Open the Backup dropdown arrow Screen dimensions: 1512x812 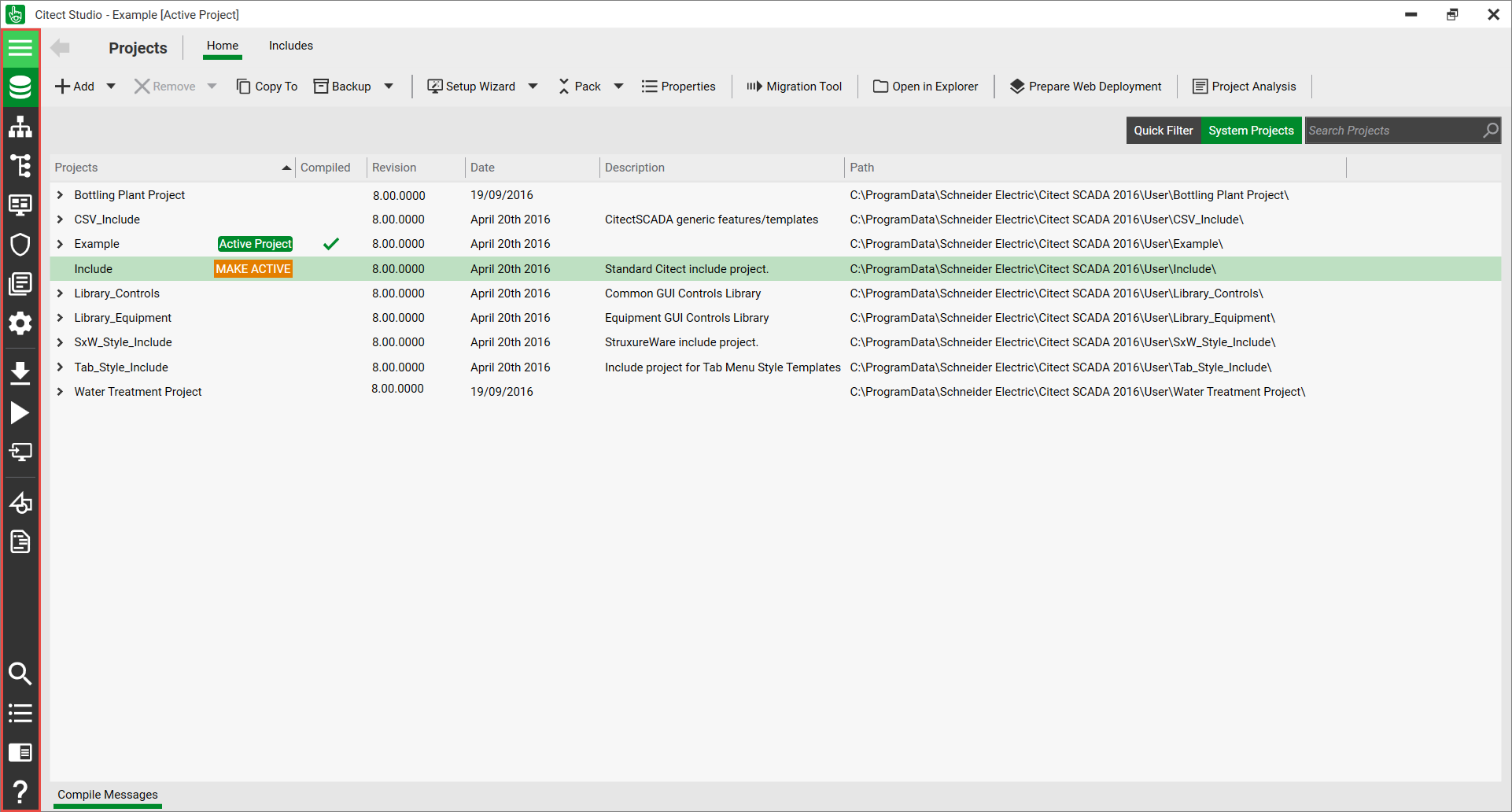(389, 87)
